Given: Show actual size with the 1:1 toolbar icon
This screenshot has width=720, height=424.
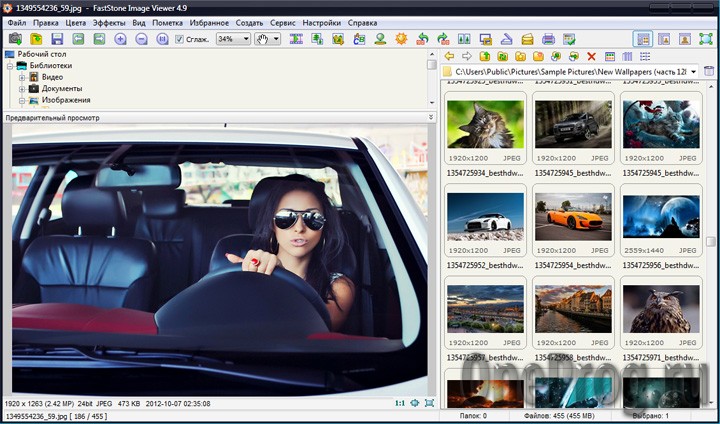Looking at the screenshot, I should pyautogui.click(x=162, y=39).
